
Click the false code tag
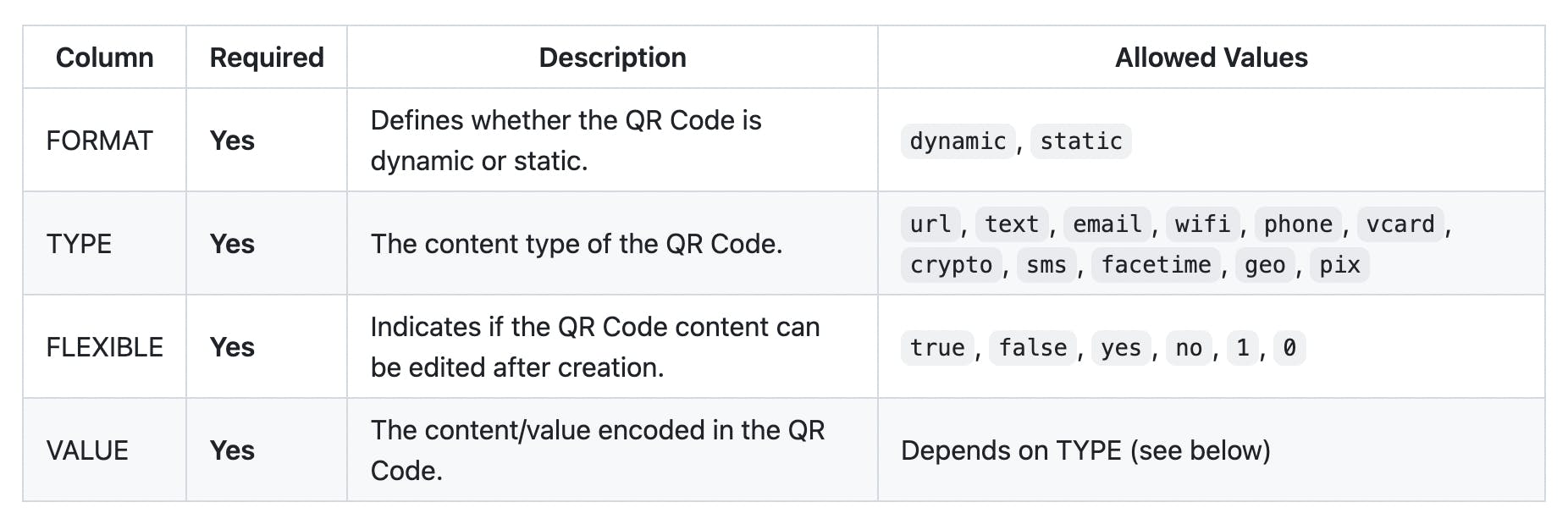point(1033,348)
